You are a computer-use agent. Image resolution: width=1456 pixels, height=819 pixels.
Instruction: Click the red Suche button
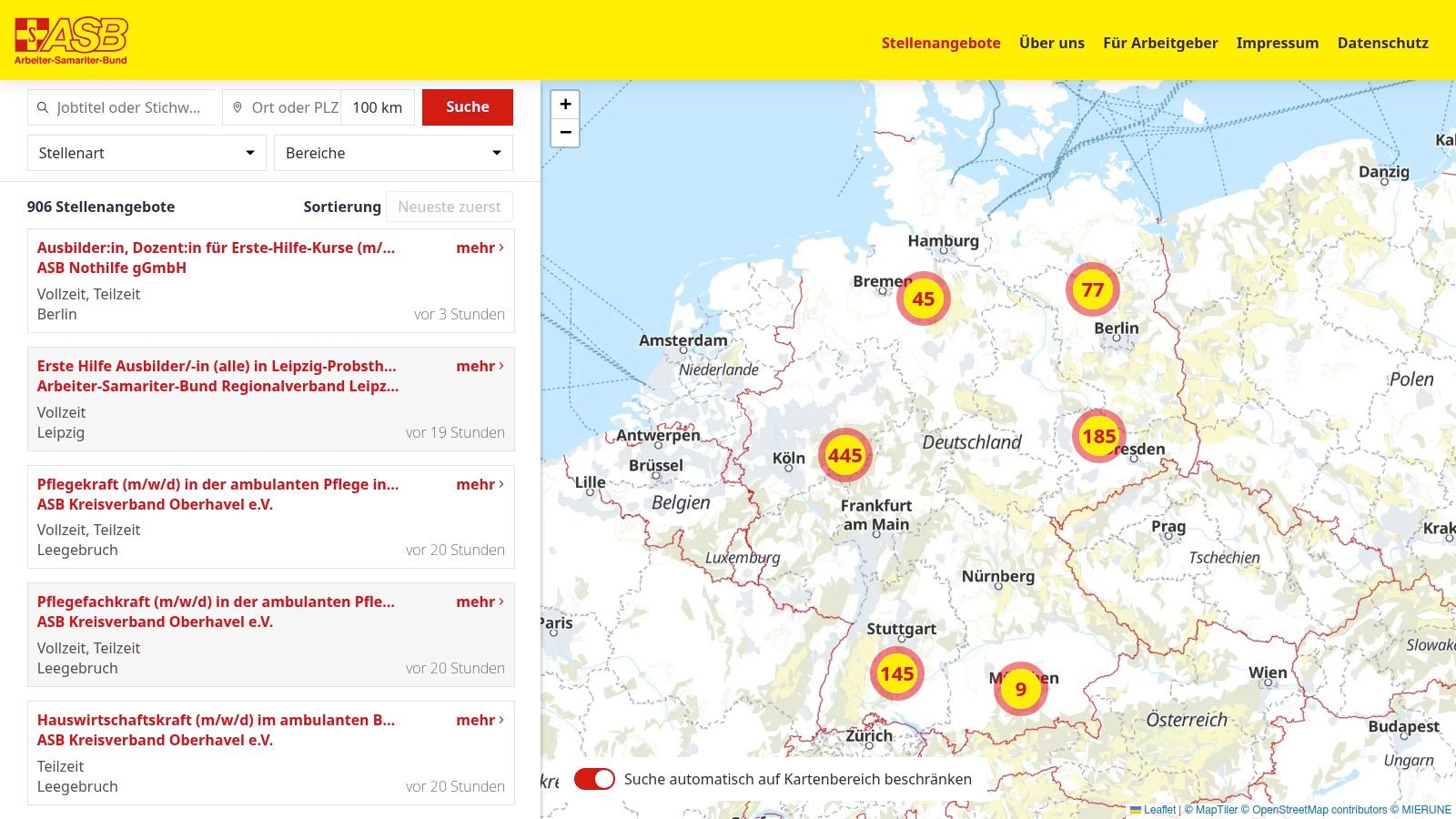[x=468, y=107]
